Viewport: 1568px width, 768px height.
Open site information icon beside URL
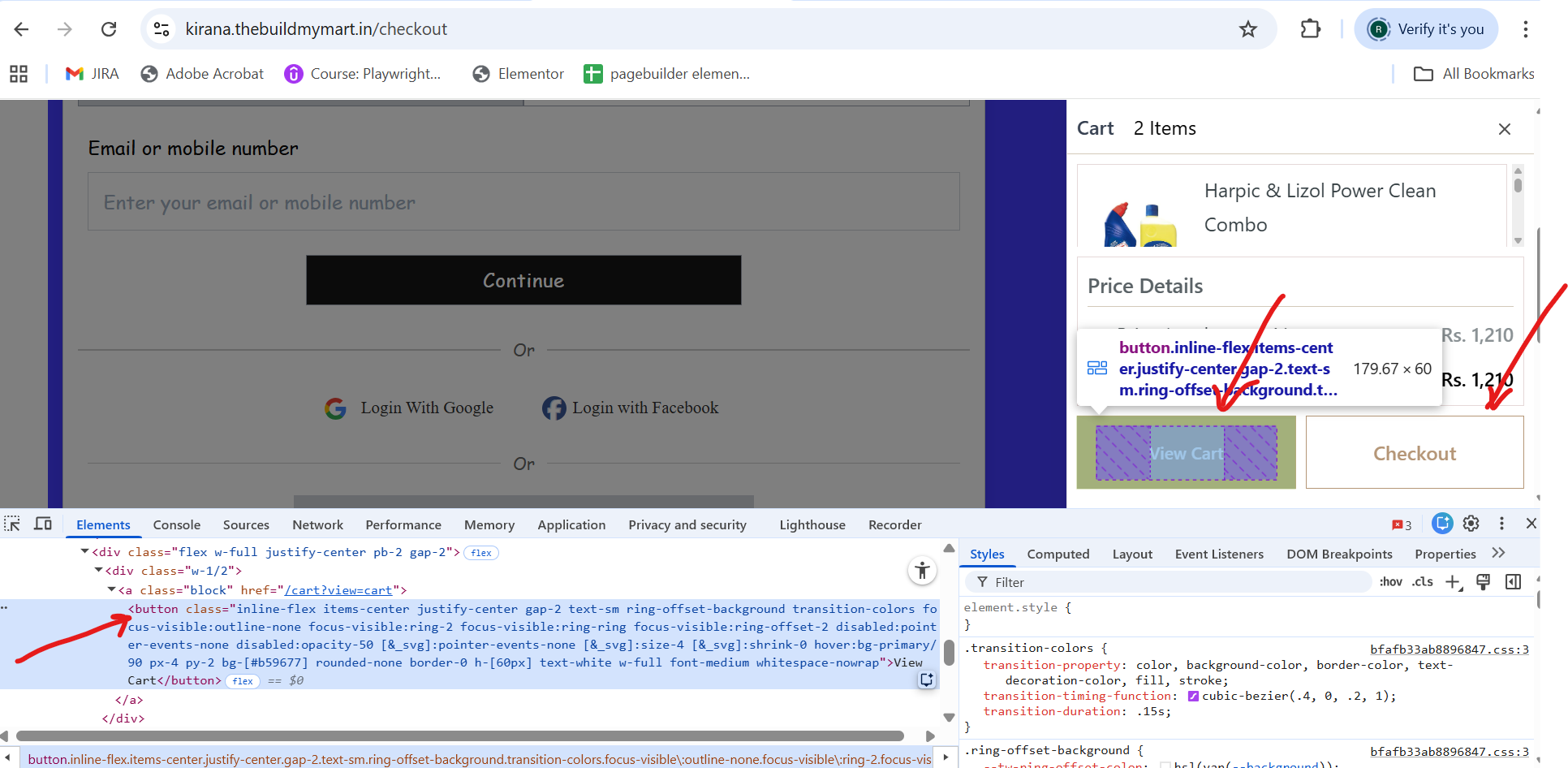(x=162, y=29)
